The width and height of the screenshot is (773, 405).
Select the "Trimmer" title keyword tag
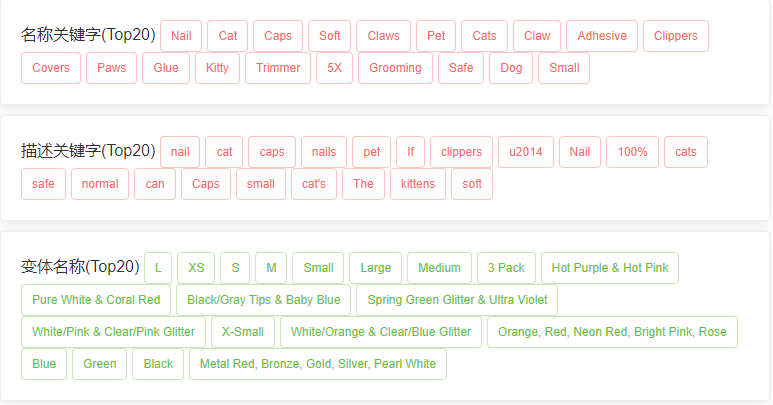pos(278,68)
